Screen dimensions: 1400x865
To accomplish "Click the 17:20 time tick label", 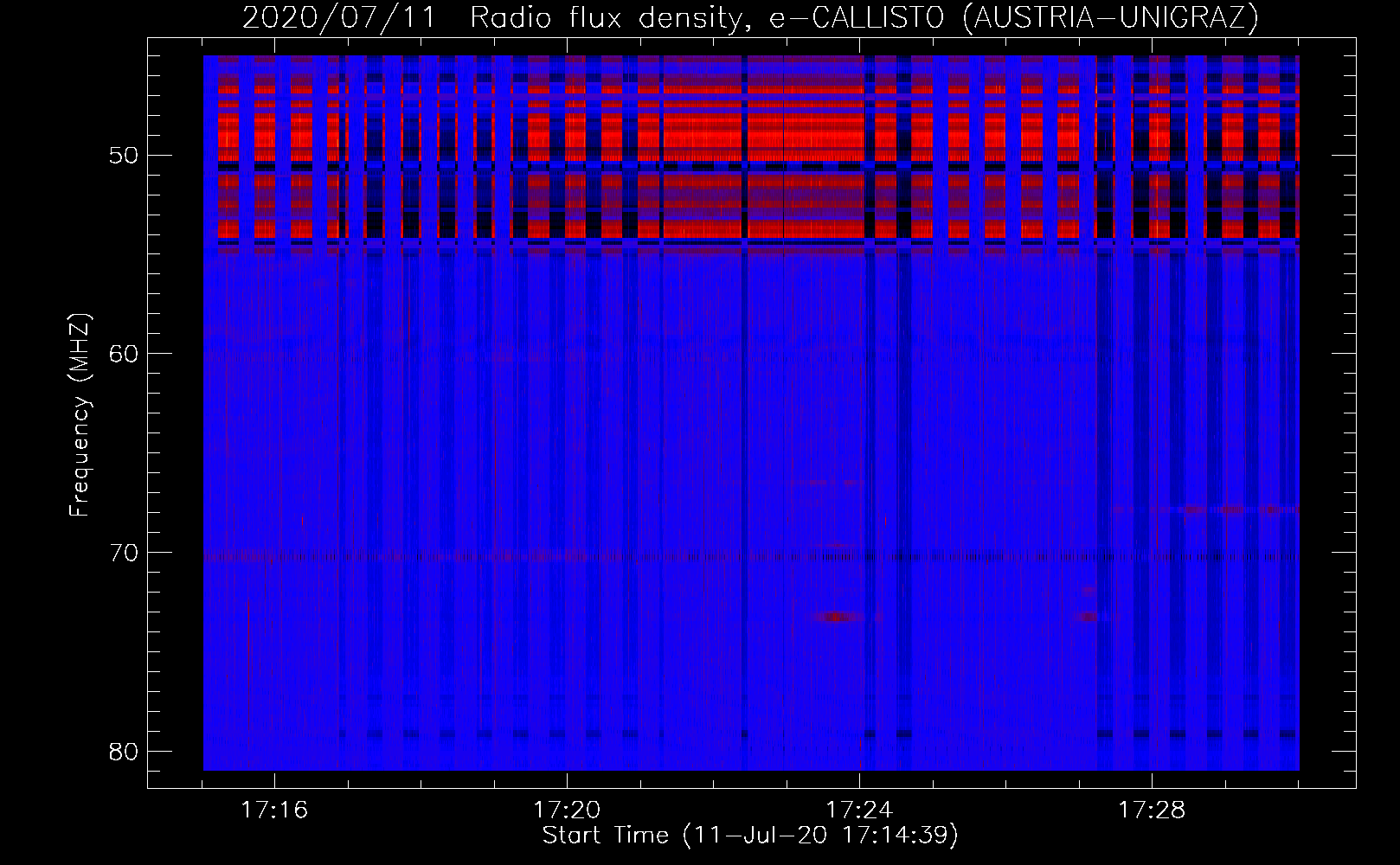I will (x=567, y=811).
